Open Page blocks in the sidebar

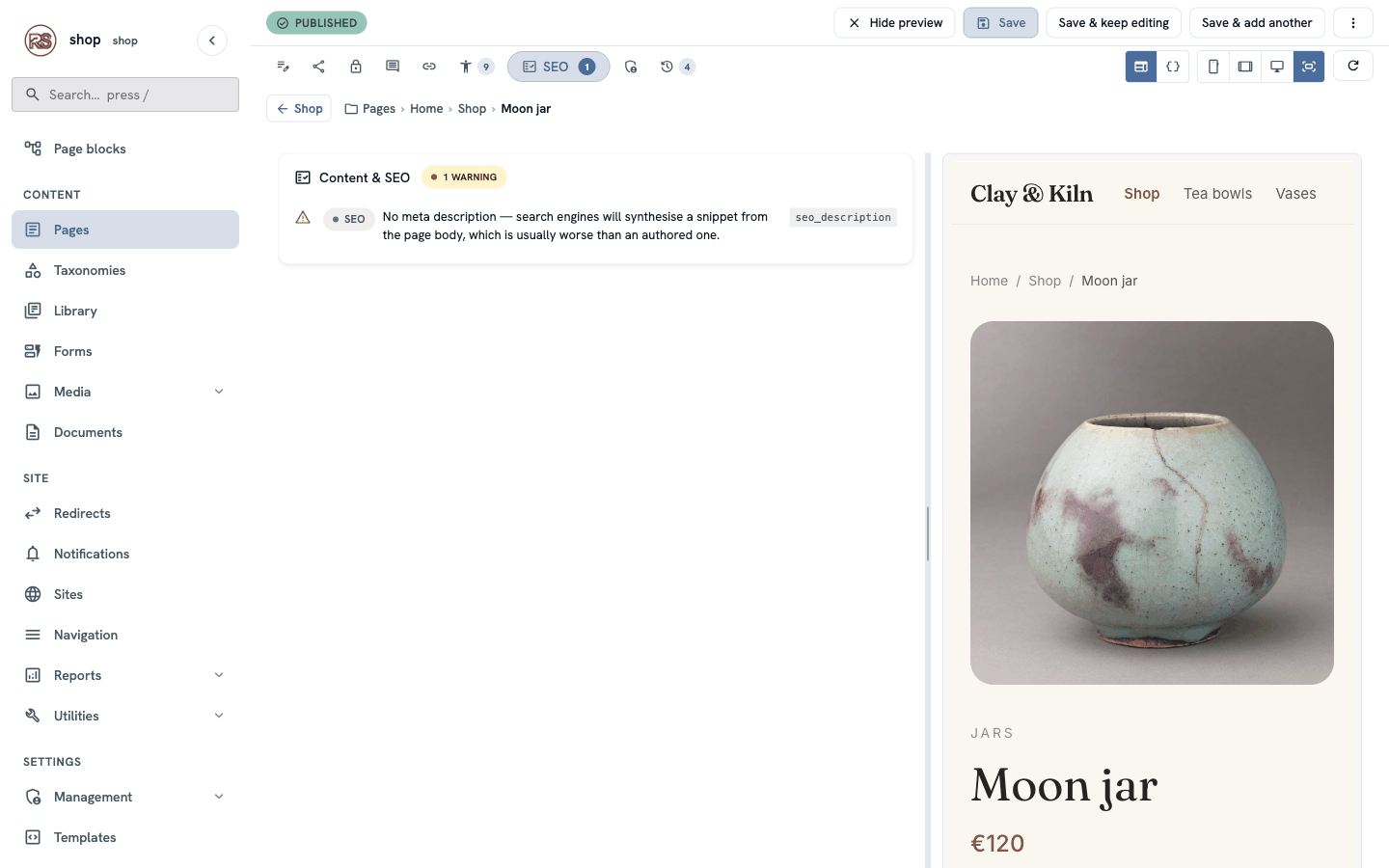click(125, 149)
